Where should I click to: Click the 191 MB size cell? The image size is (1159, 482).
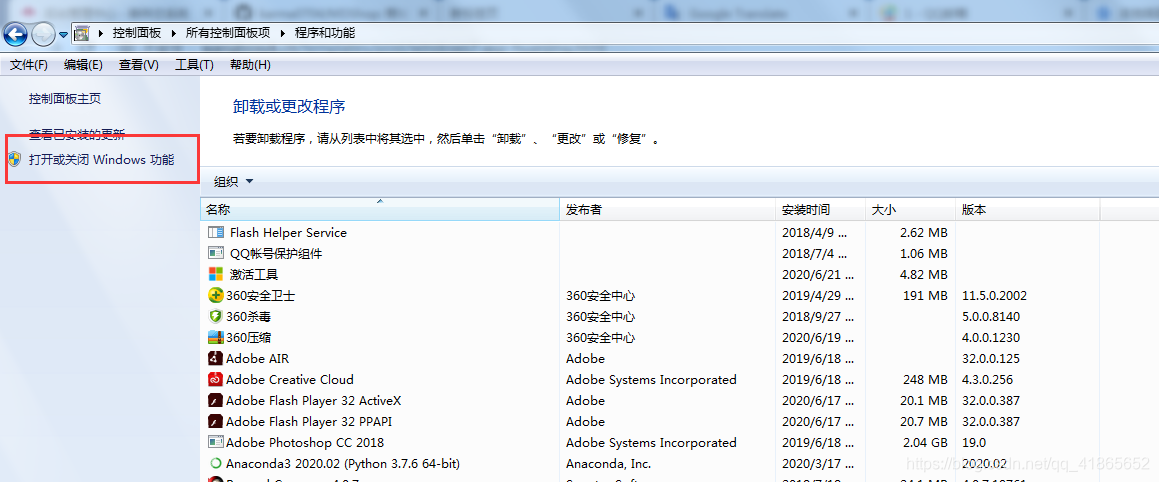(925, 296)
